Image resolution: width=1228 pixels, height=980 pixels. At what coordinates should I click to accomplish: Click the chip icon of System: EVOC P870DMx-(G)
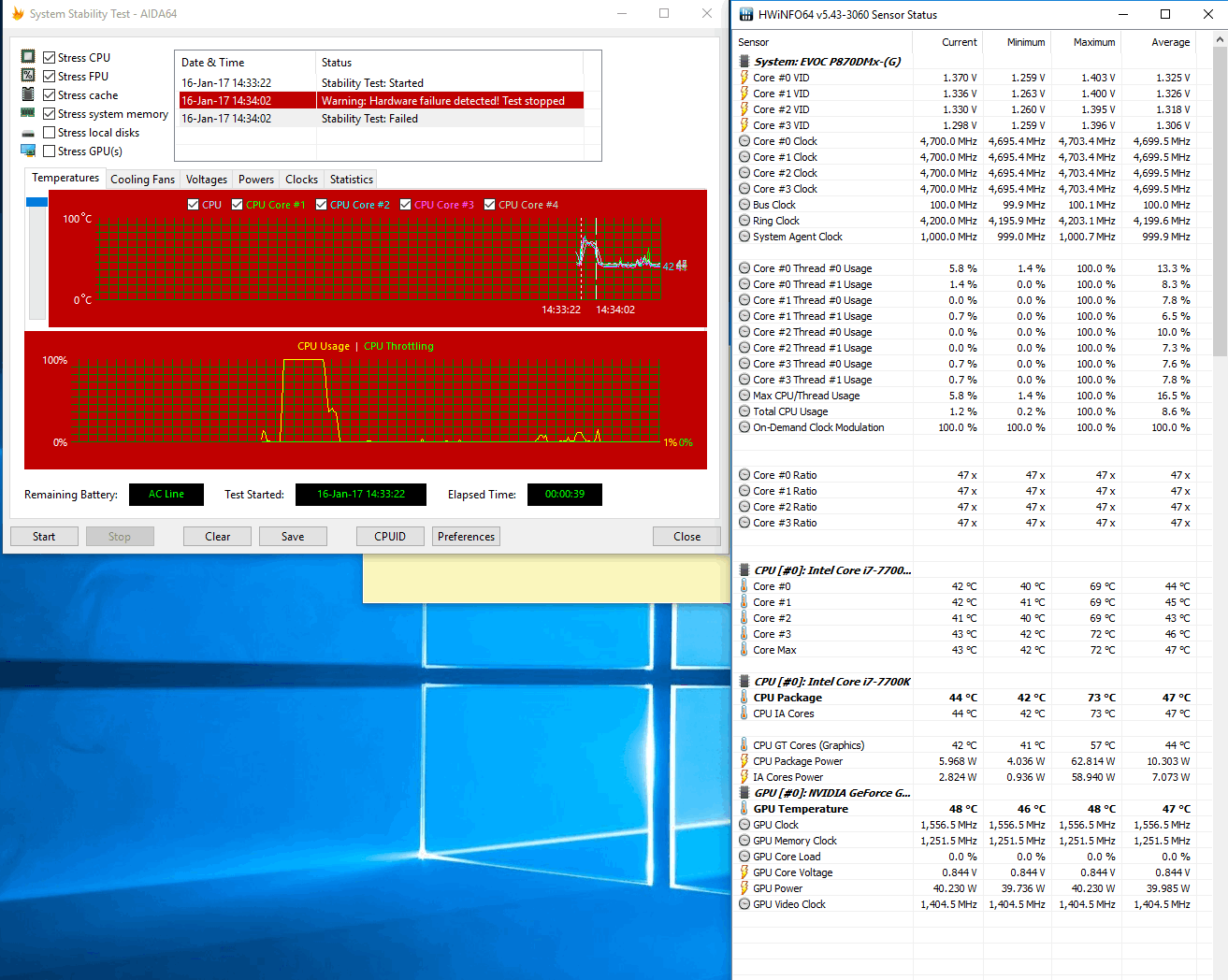744,62
